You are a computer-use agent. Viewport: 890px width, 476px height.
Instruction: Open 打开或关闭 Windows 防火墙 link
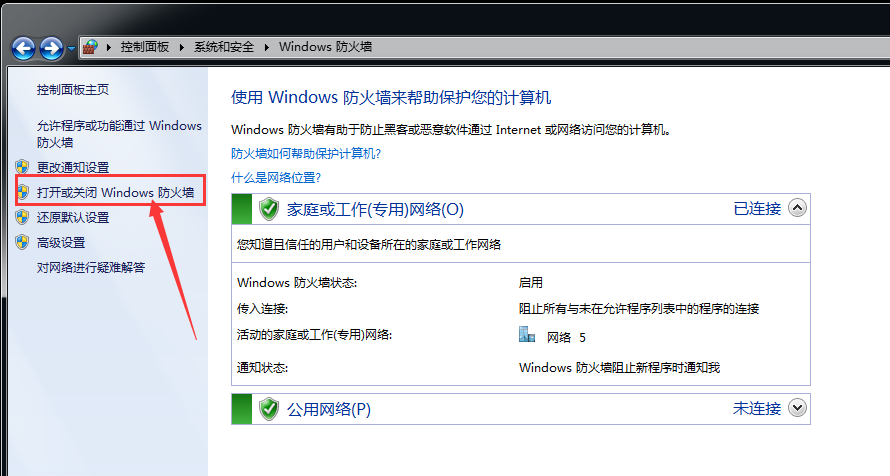(x=115, y=192)
